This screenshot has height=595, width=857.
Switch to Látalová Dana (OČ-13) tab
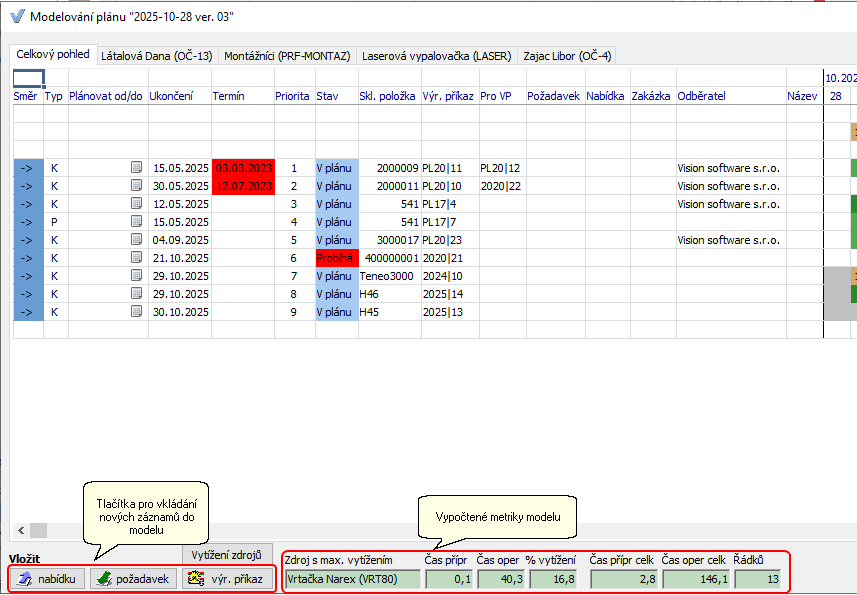[x=156, y=56]
